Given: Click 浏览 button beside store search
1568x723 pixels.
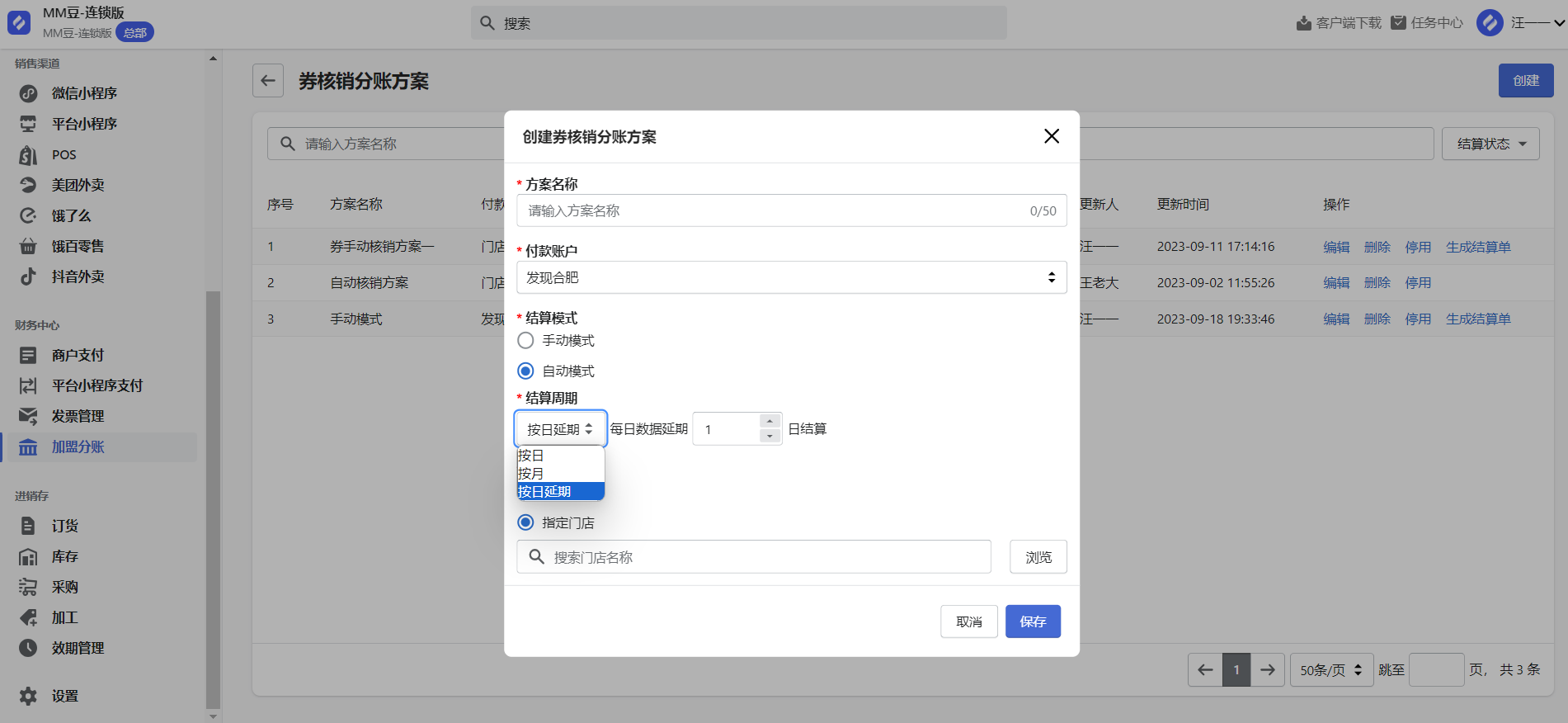Looking at the screenshot, I should pyautogui.click(x=1038, y=557).
